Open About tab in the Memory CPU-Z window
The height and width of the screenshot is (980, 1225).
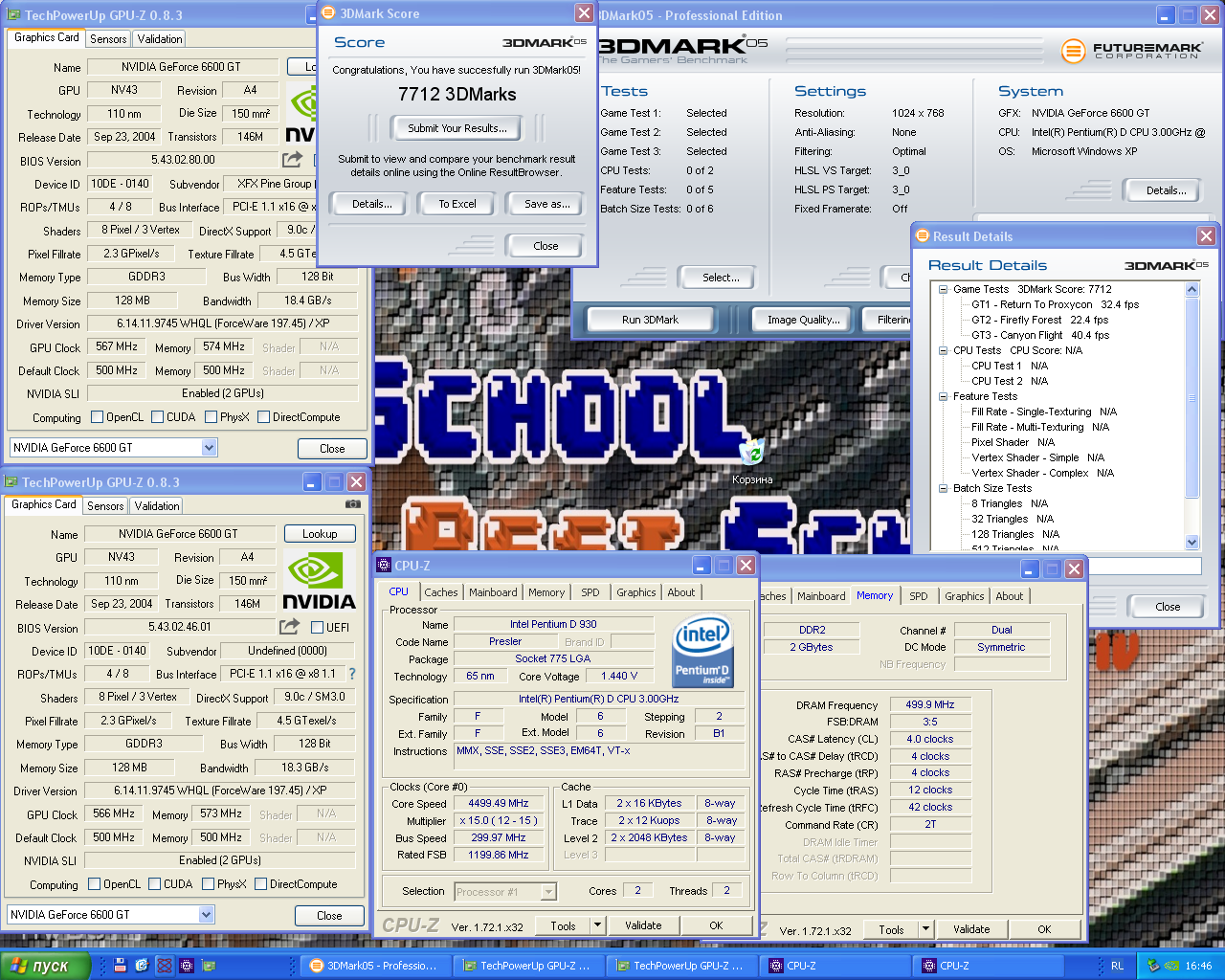pos(1009,596)
